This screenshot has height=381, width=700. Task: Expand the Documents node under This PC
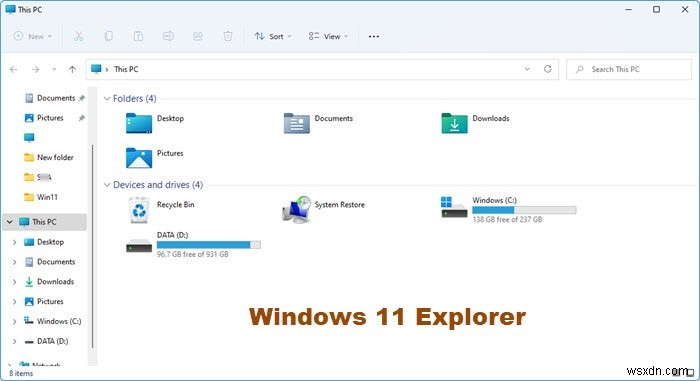[x=14, y=262]
